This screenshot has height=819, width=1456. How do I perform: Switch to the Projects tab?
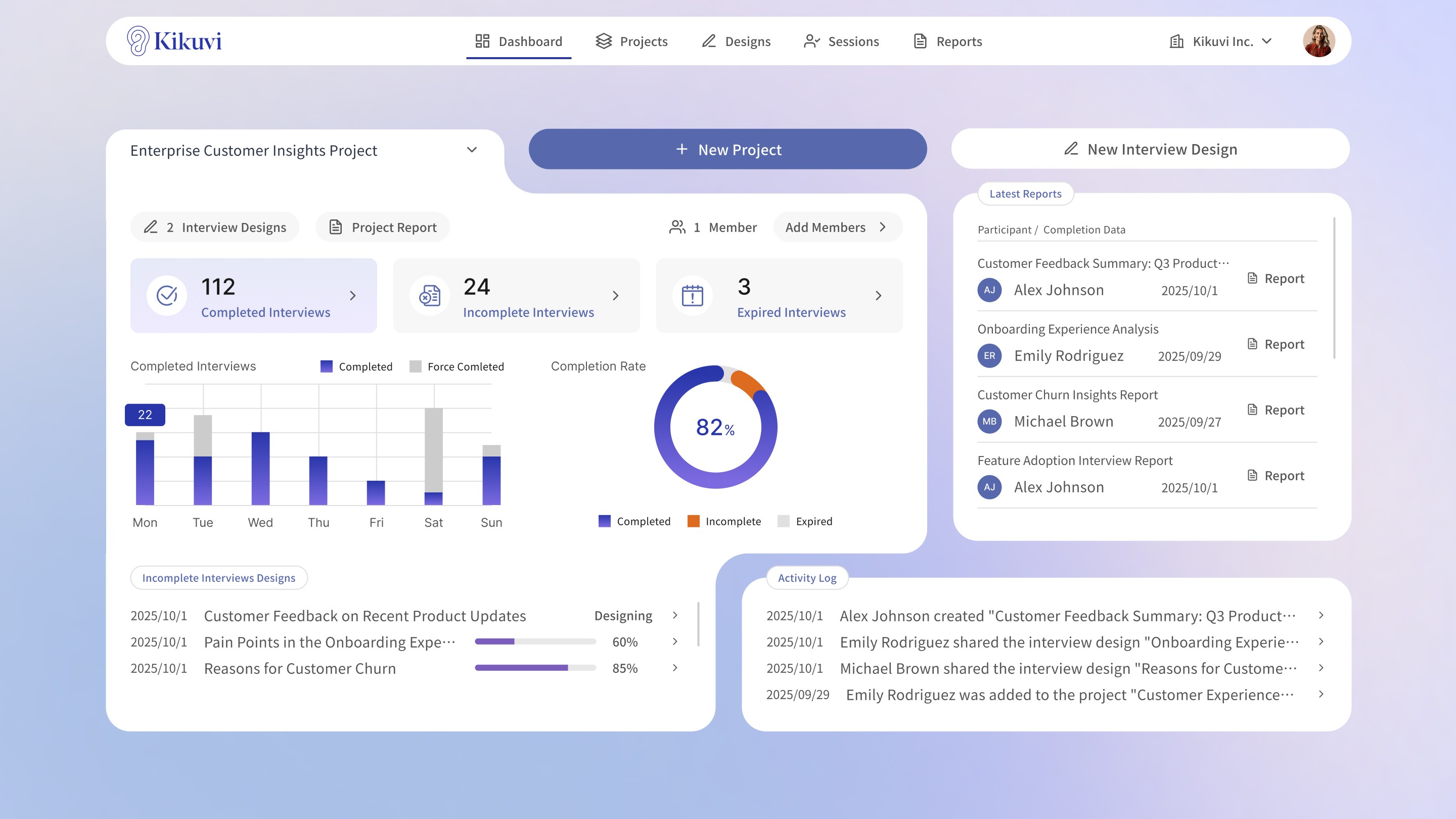[x=631, y=41]
